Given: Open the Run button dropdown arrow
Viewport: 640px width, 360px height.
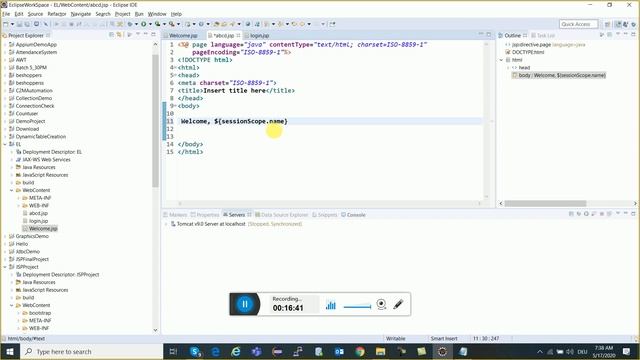Looking at the screenshot, I should pos(150,24).
